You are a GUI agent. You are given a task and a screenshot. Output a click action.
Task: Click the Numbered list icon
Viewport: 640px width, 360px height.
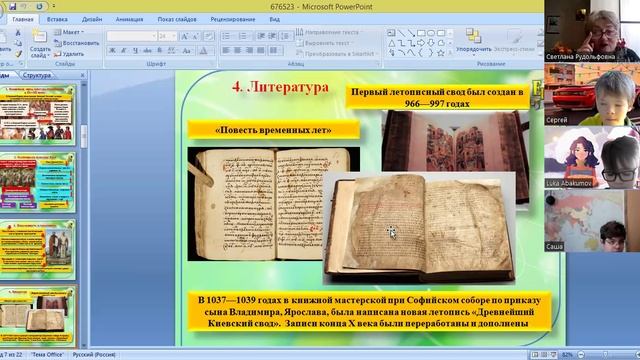point(244,36)
